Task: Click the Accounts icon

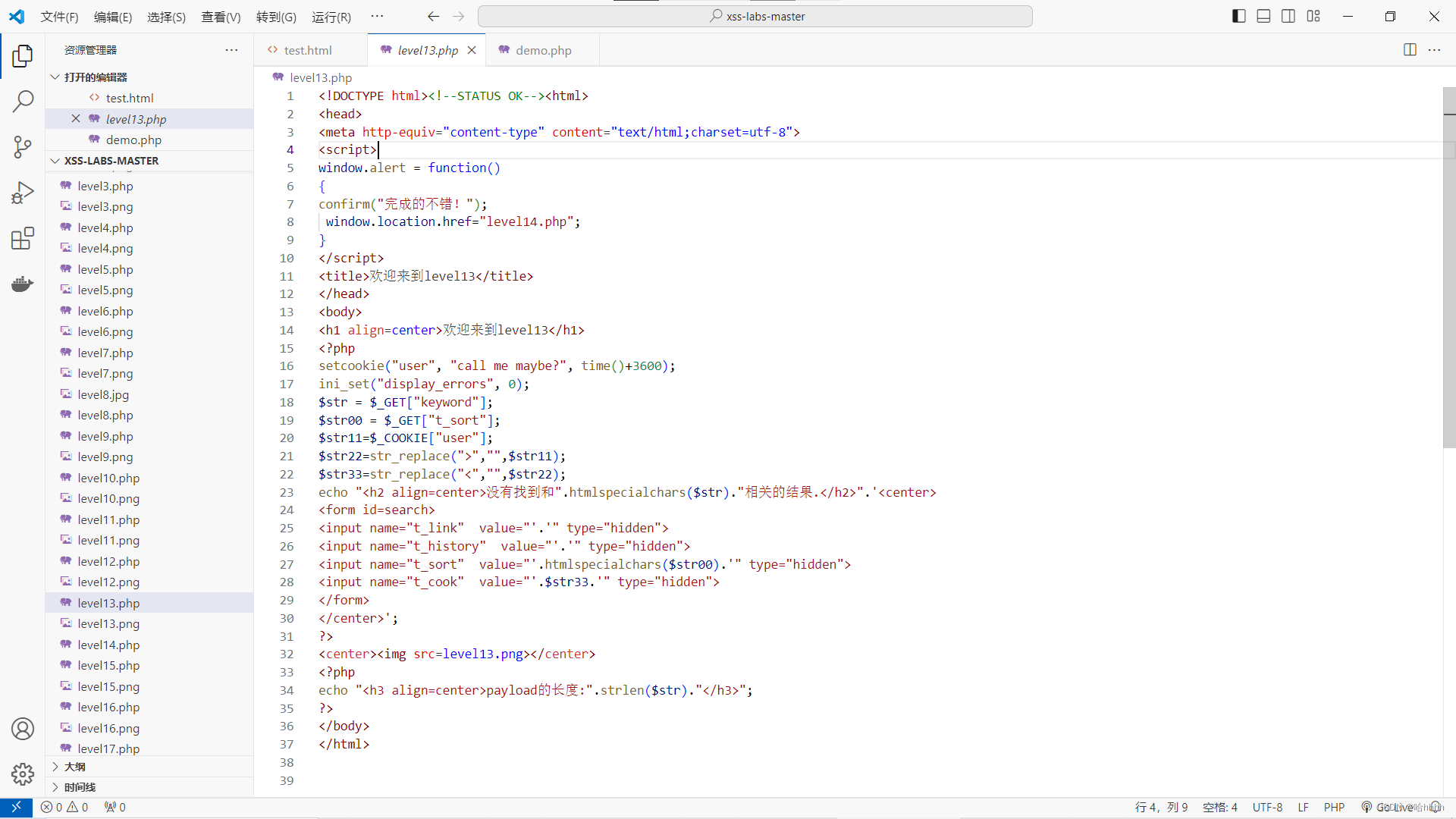Action: pos(23,729)
